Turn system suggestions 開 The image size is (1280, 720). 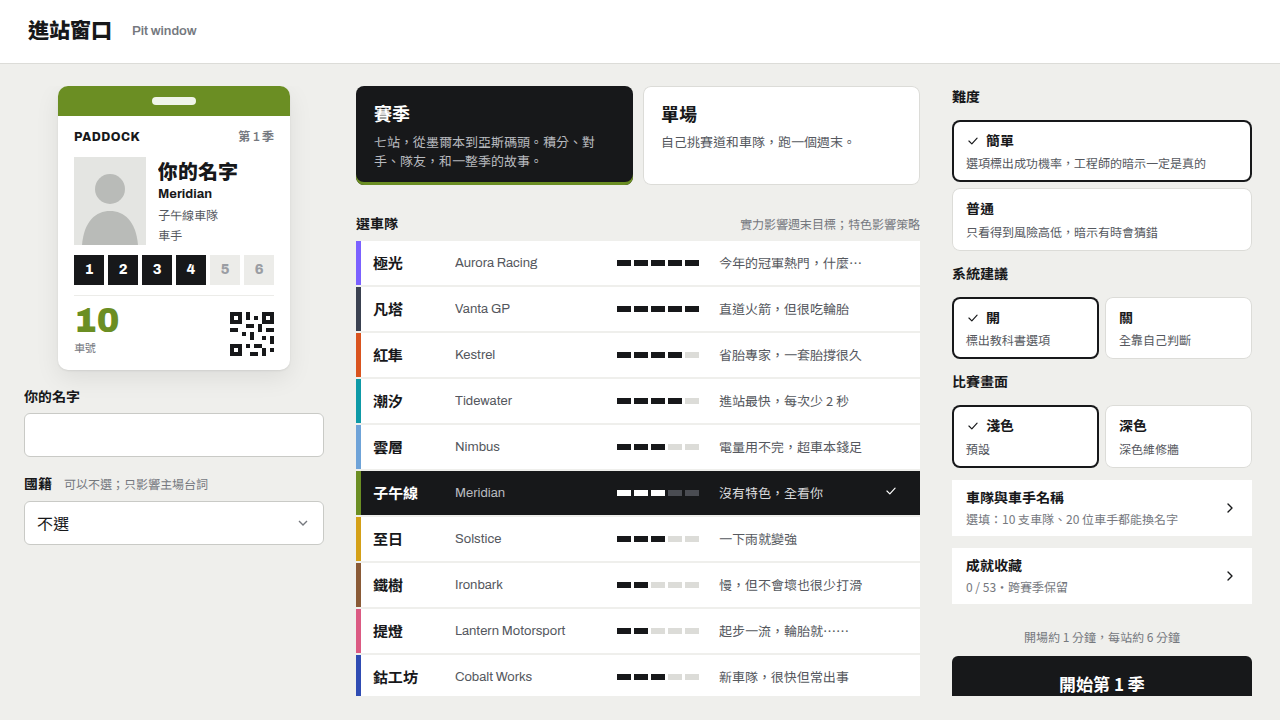[1025, 328]
